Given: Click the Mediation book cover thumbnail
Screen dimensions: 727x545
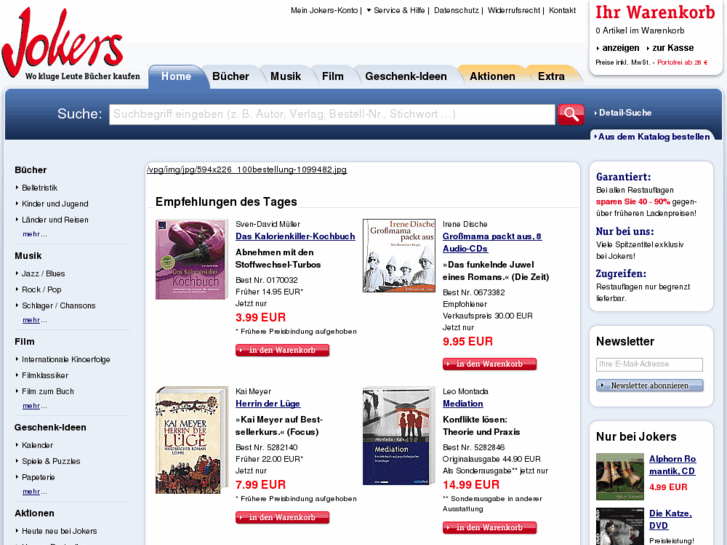Looking at the screenshot, I should (399, 436).
